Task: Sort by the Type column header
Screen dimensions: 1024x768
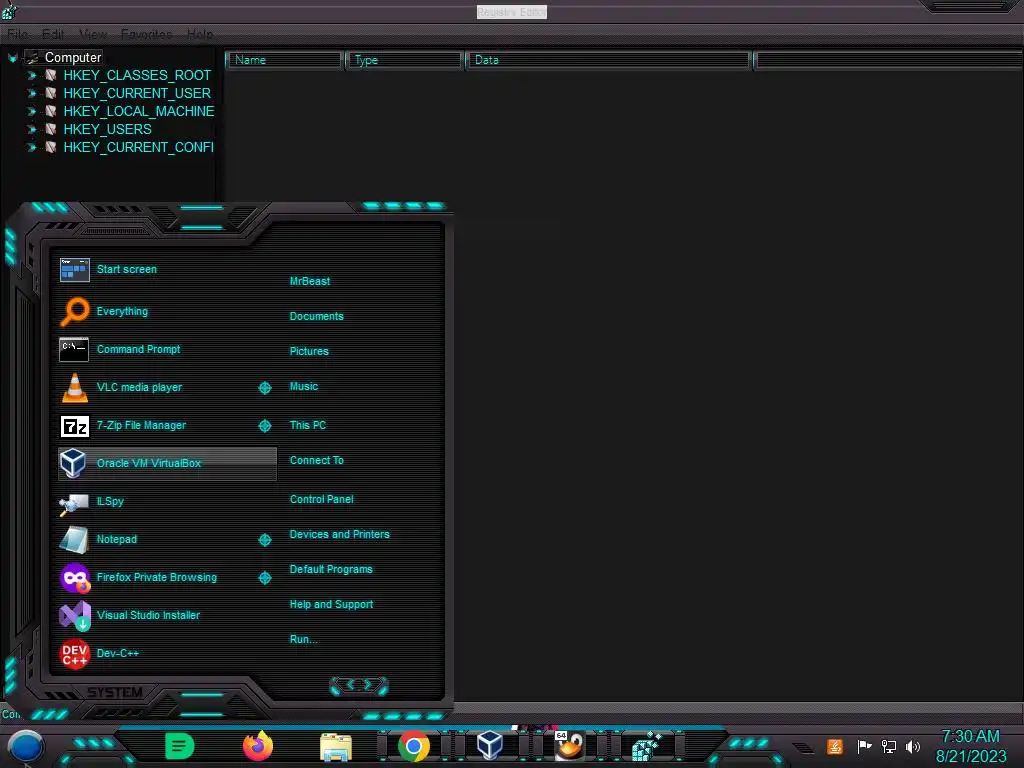Action: pyautogui.click(x=404, y=60)
